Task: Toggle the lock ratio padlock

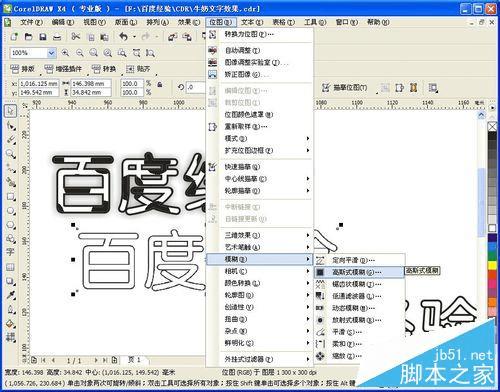Action: 160,85
